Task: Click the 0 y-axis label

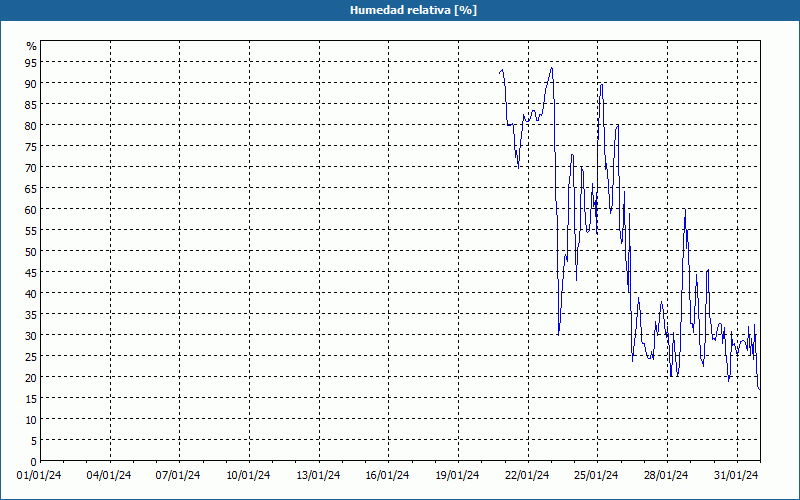Action: [34, 462]
